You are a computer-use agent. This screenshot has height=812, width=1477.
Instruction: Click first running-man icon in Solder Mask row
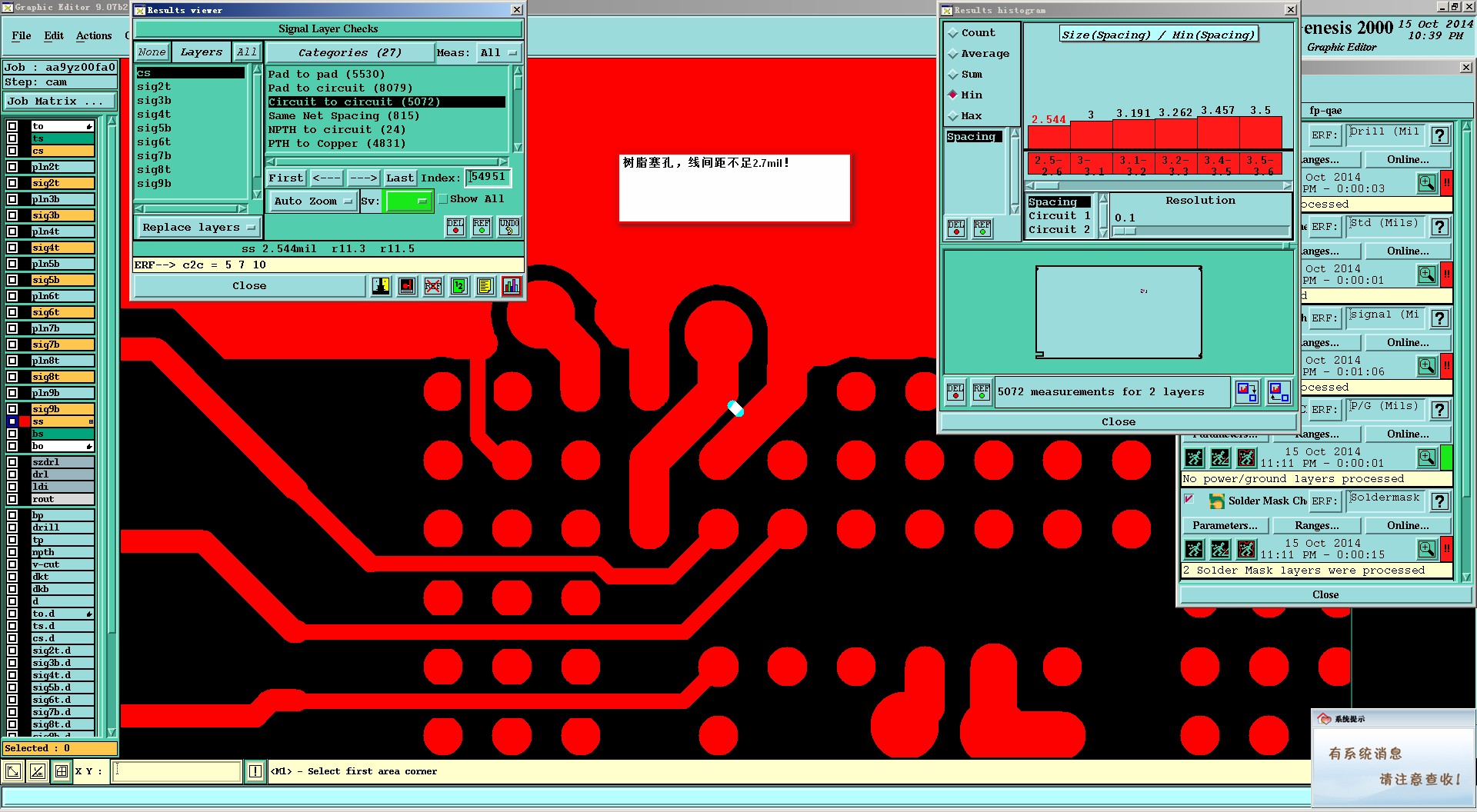pyautogui.click(x=1194, y=549)
